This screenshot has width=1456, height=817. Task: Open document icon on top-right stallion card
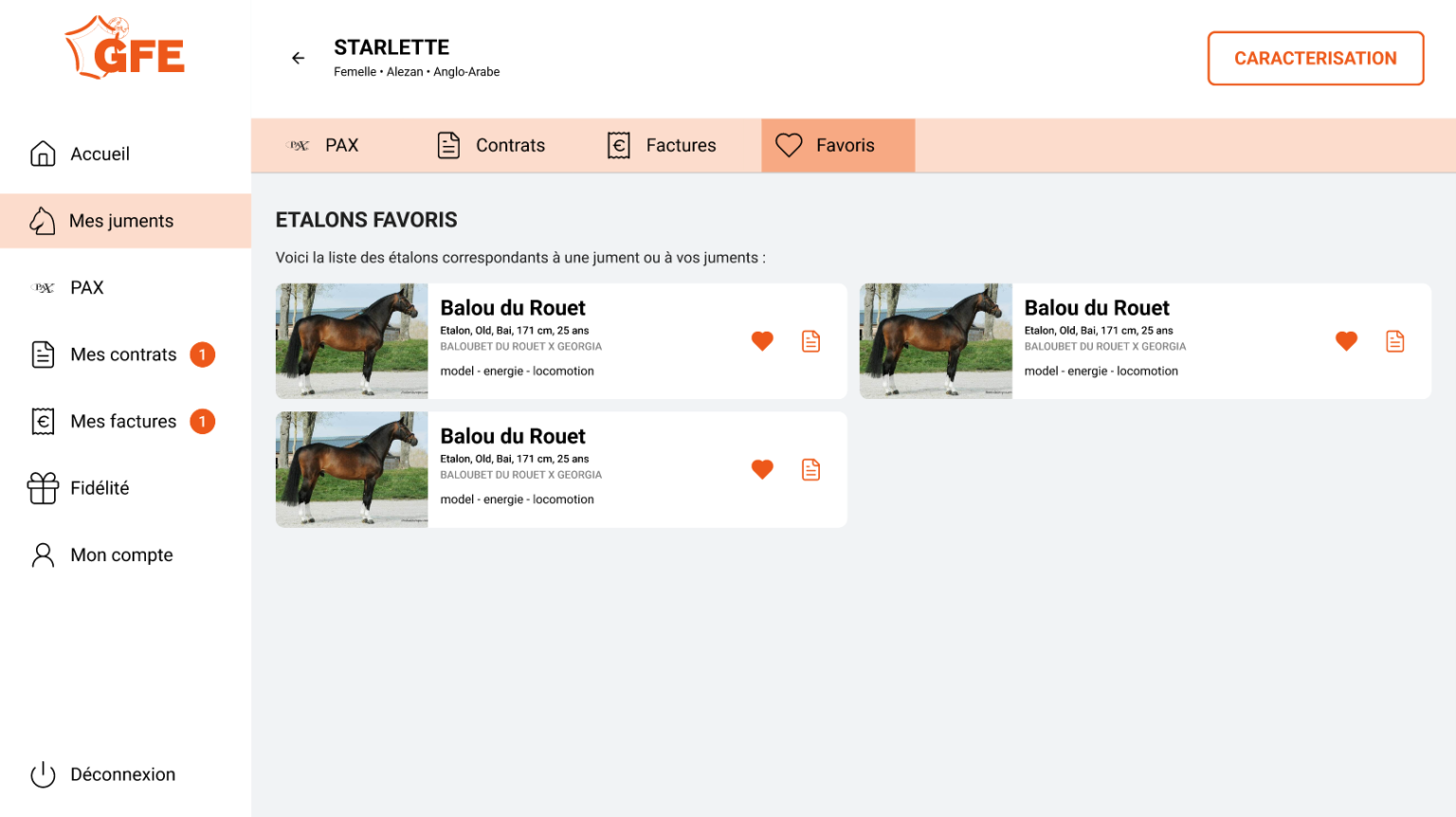pyautogui.click(x=1394, y=341)
